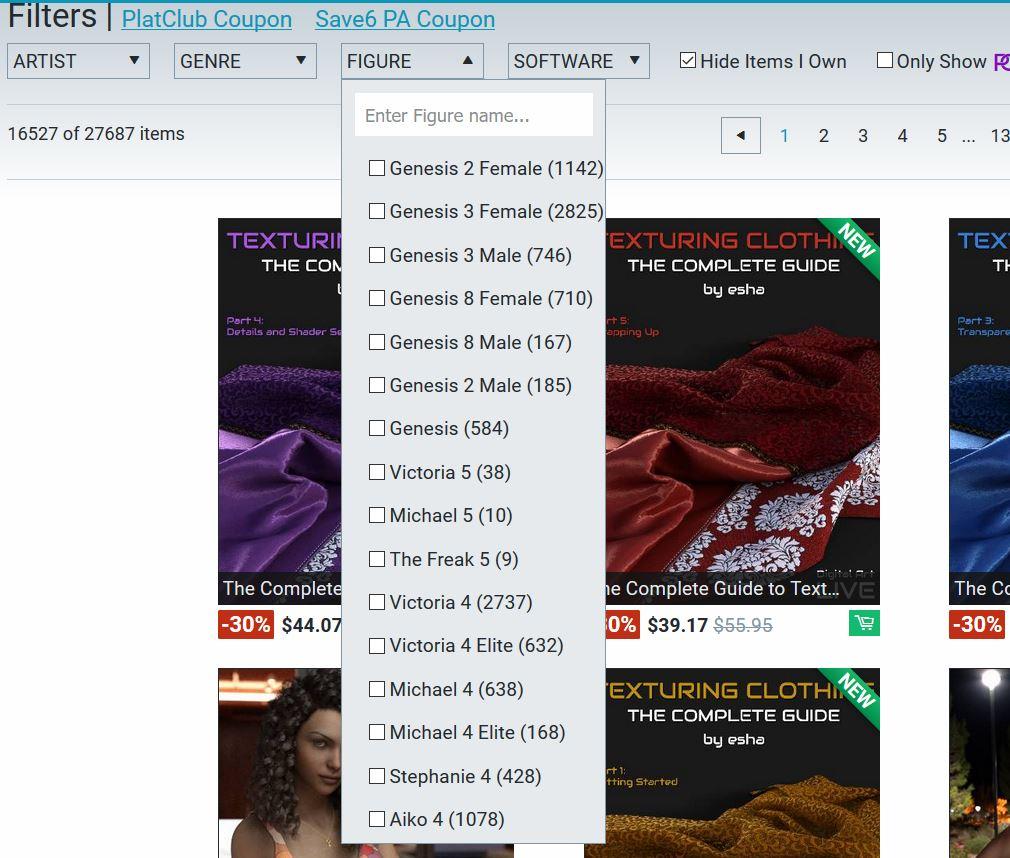Click the strikethrough $55.95 price
1010x858 pixels.
pos(743,625)
